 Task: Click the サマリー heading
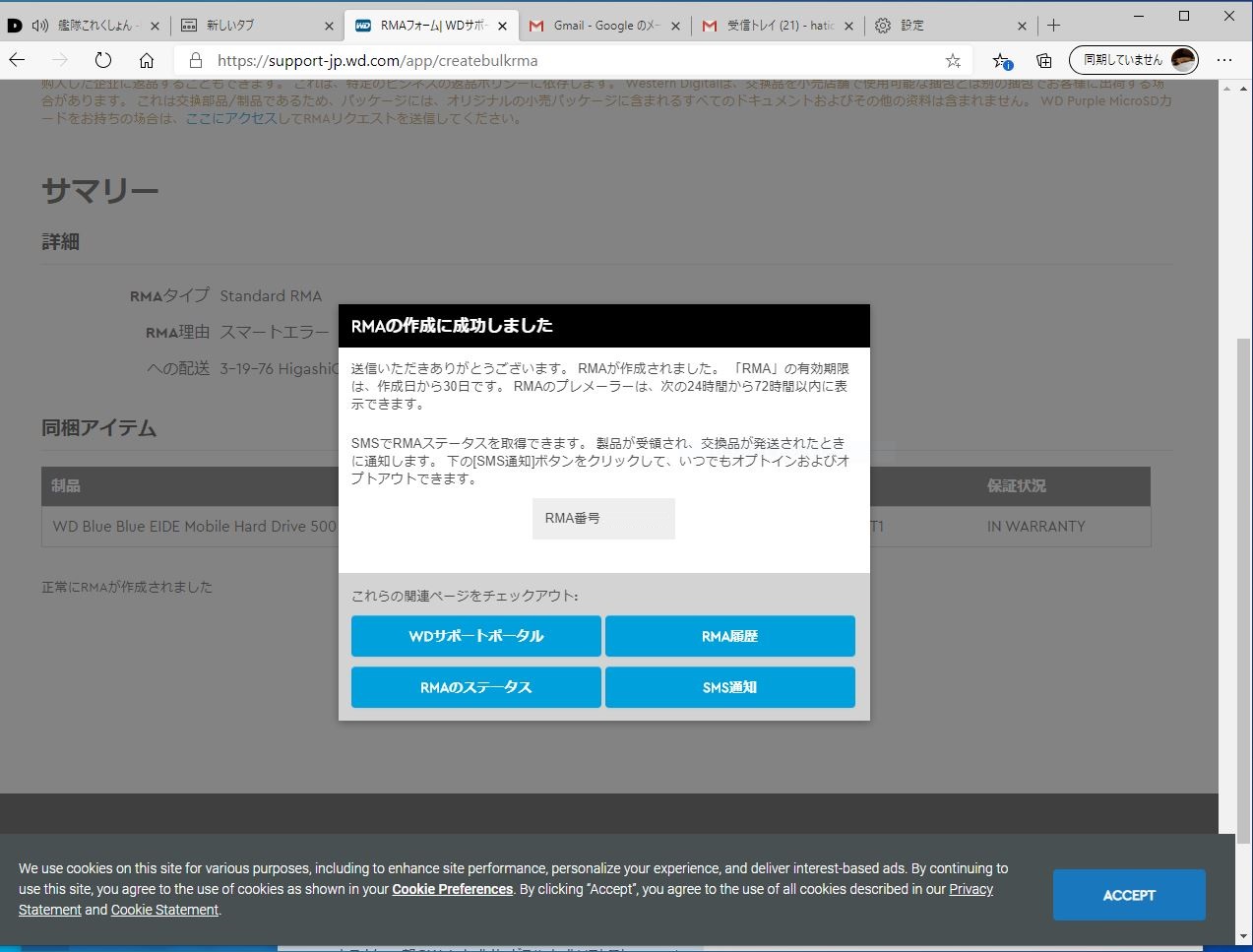pyautogui.click(x=100, y=191)
